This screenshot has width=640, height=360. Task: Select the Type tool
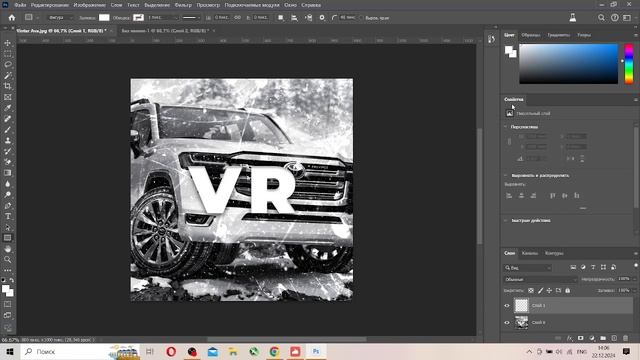click(x=7, y=216)
